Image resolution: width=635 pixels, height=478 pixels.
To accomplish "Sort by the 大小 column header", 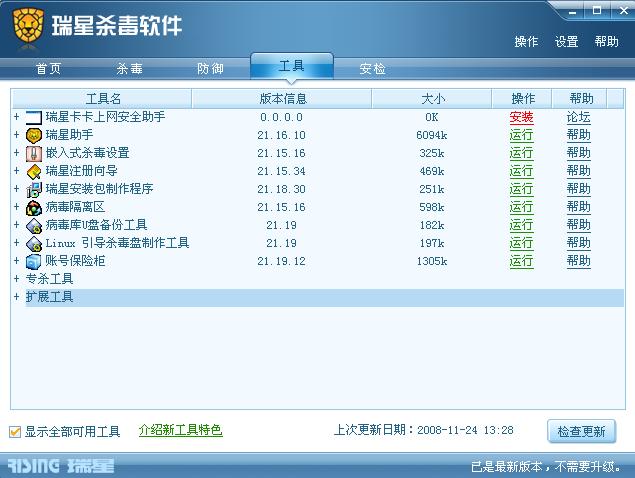I will click(432, 99).
